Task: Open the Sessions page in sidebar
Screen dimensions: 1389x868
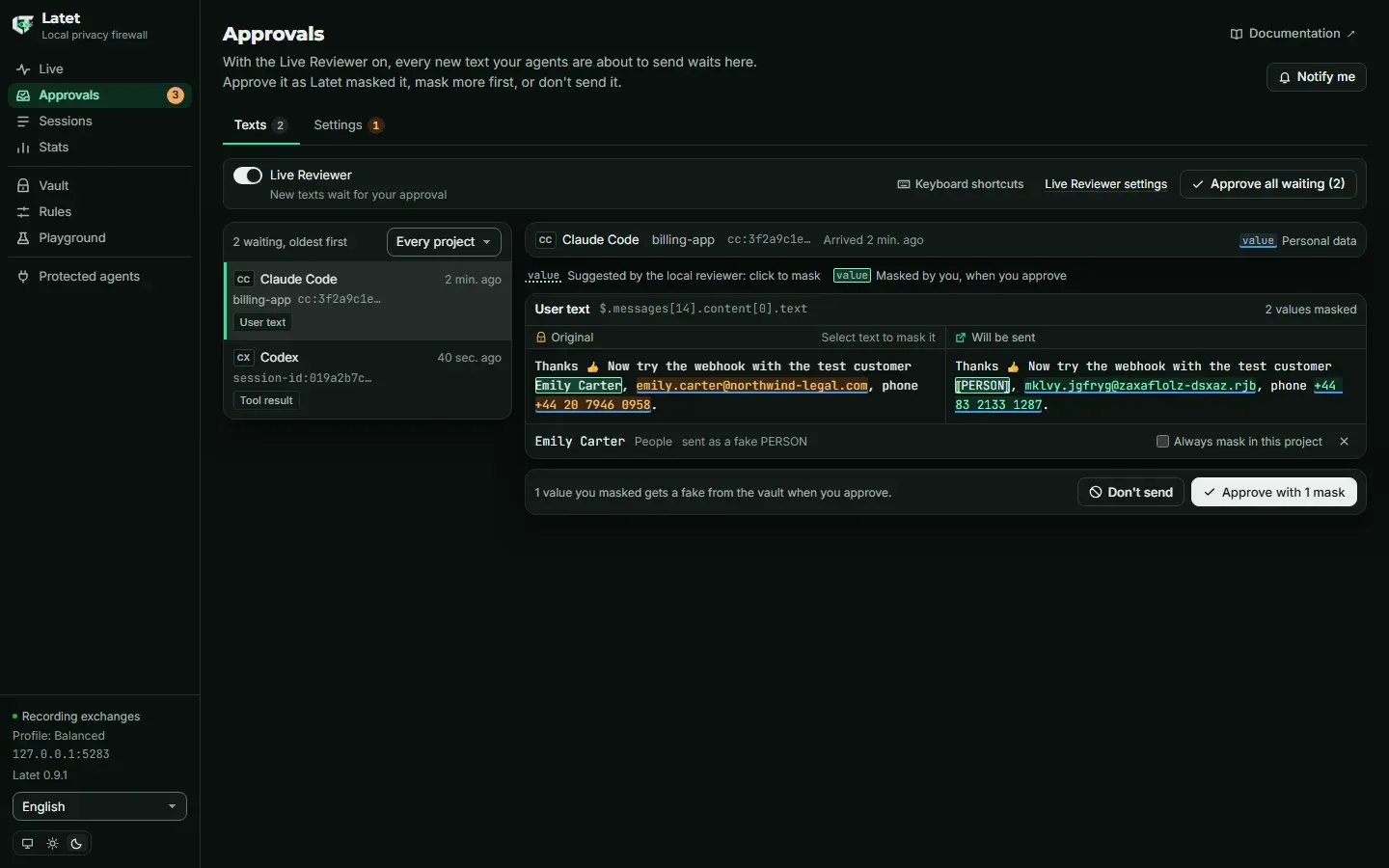Action: click(99, 122)
